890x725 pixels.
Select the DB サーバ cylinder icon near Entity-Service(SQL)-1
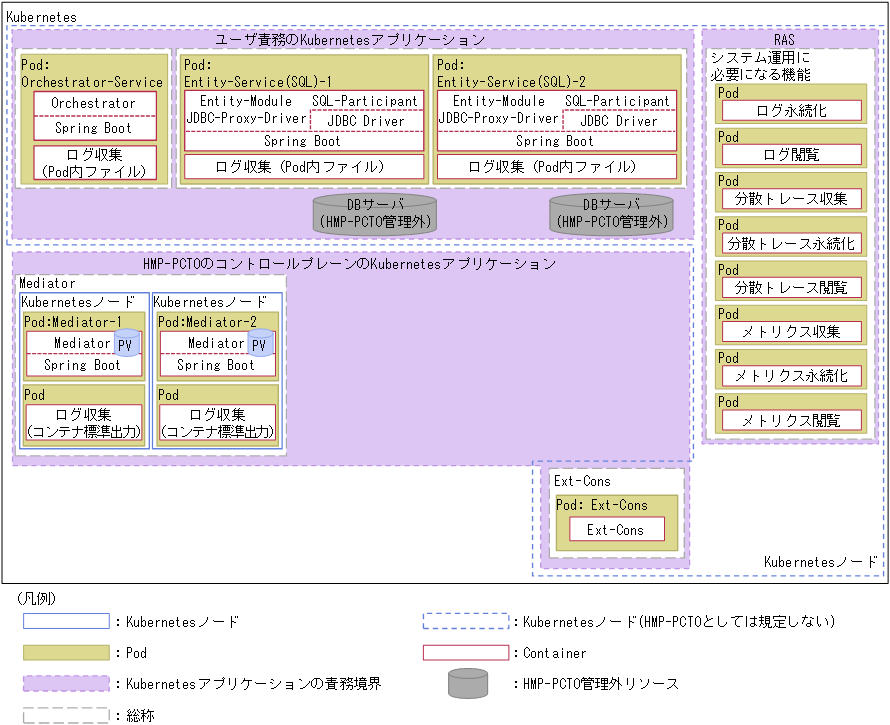tap(375, 211)
